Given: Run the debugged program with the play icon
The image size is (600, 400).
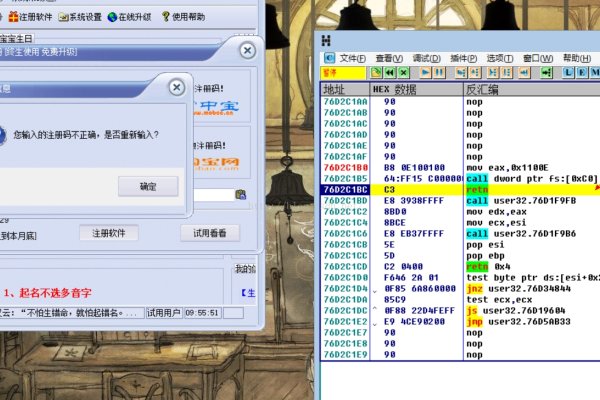Looking at the screenshot, I should [425, 72].
